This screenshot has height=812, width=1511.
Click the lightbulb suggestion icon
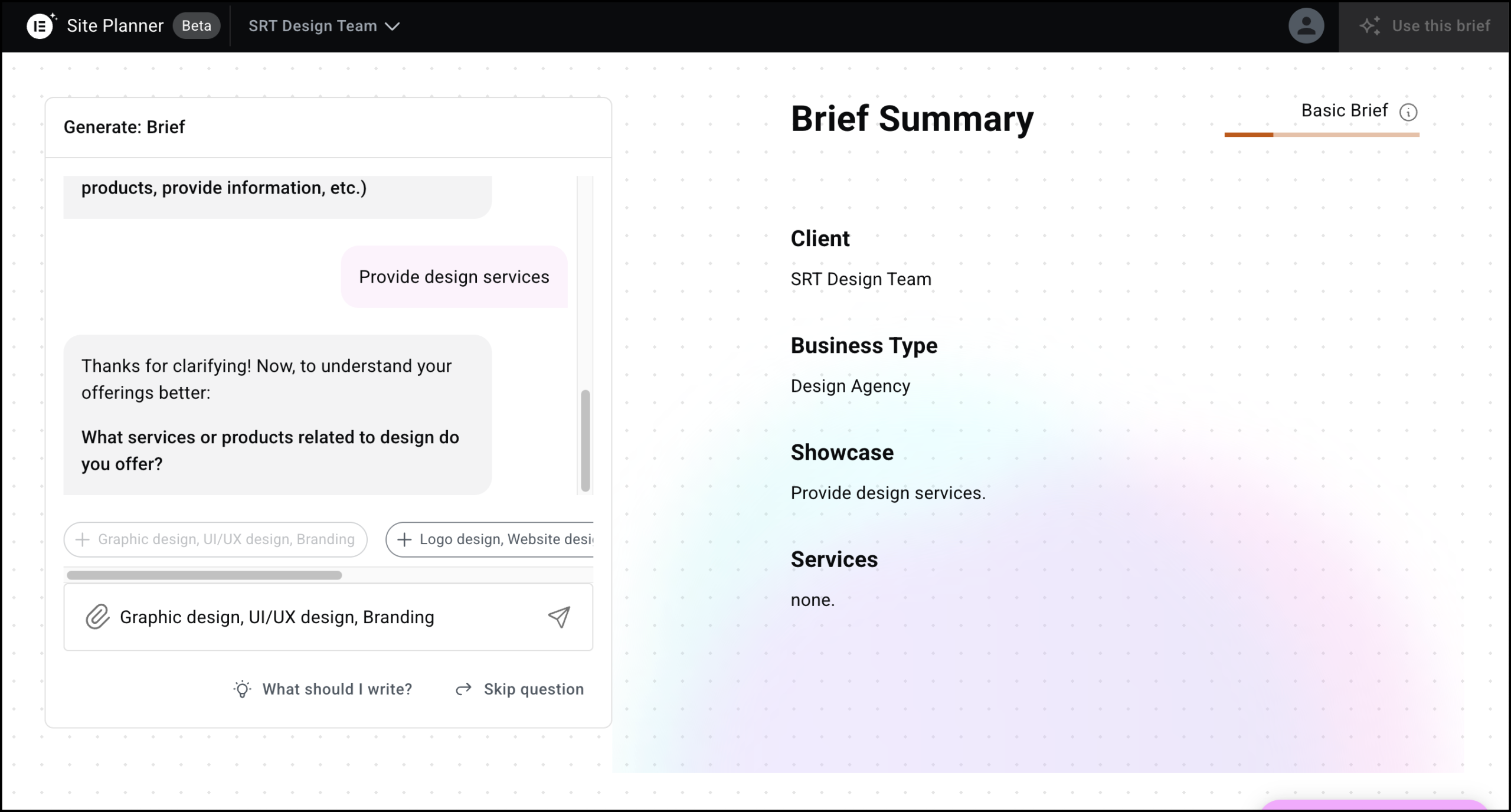pos(242,689)
